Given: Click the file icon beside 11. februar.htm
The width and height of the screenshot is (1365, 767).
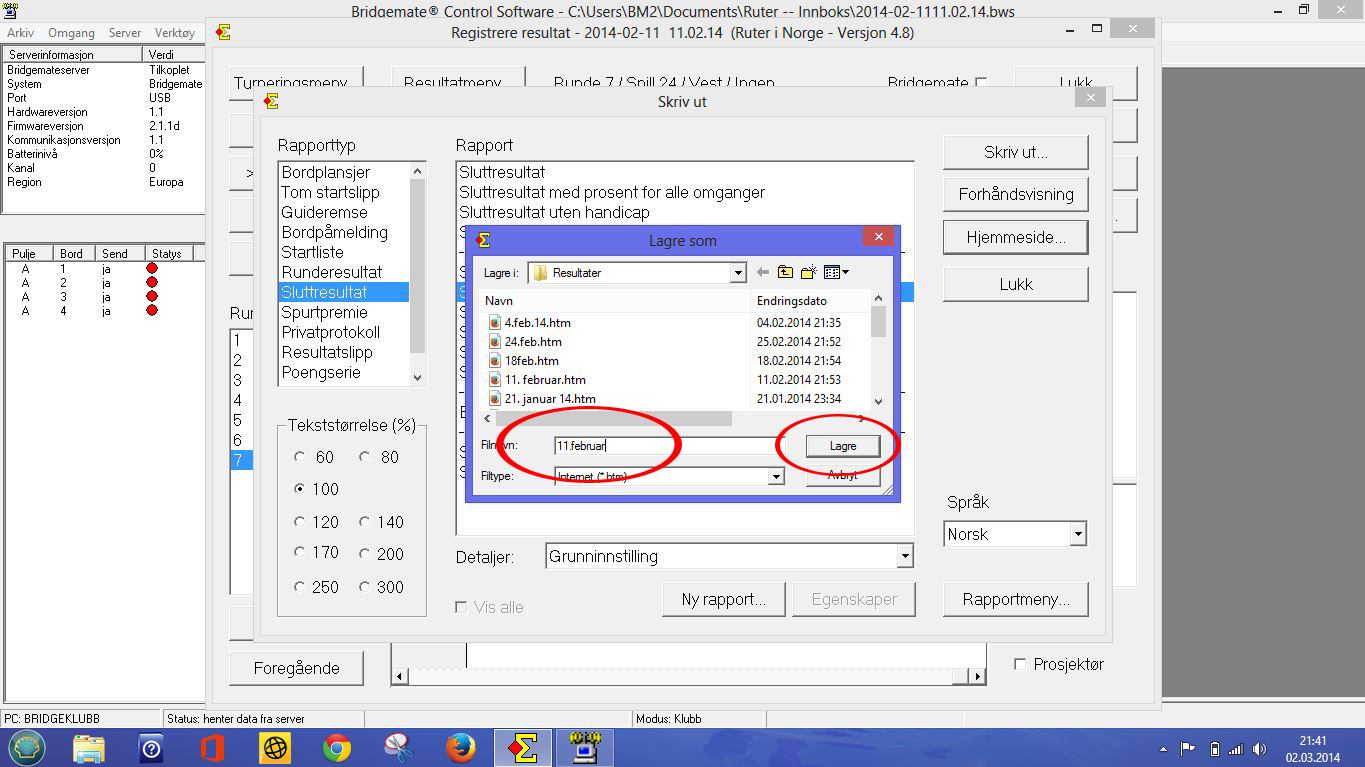Looking at the screenshot, I should click(x=494, y=380).
